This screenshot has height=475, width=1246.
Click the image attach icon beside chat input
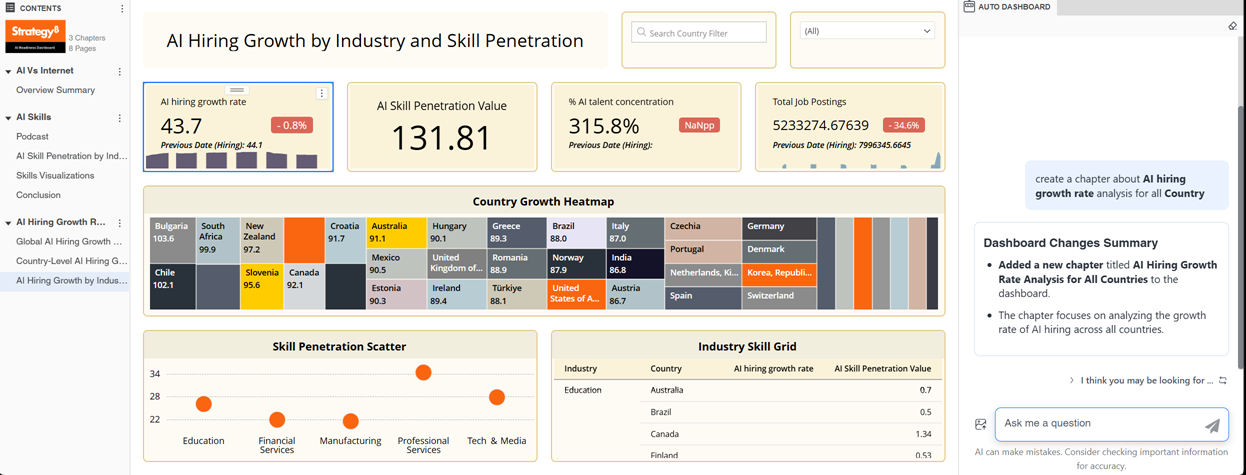coord(981,424)
